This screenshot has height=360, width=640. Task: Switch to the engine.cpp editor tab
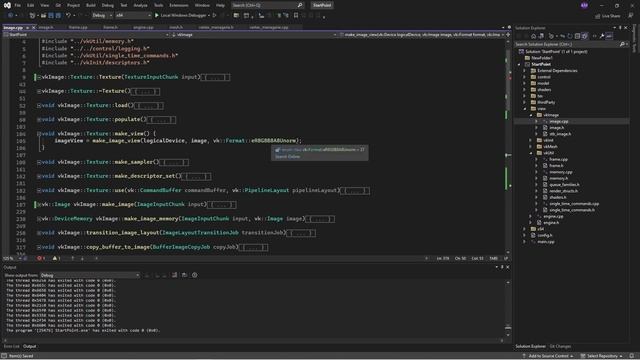point(143,27)
